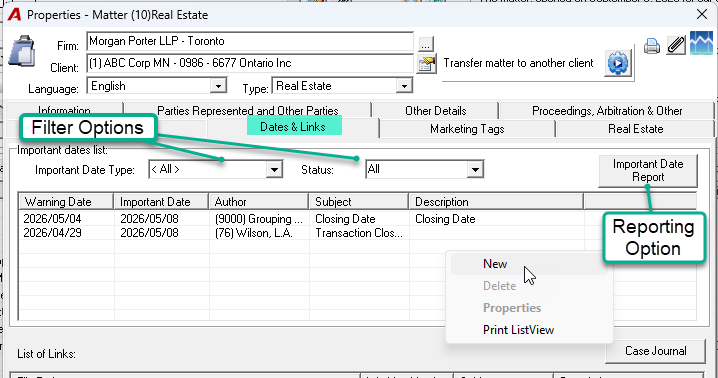The width and height of the screenshot is (718, 378).
Task: Select the Dates & Links tab
Action: click(x=293, y=127)
